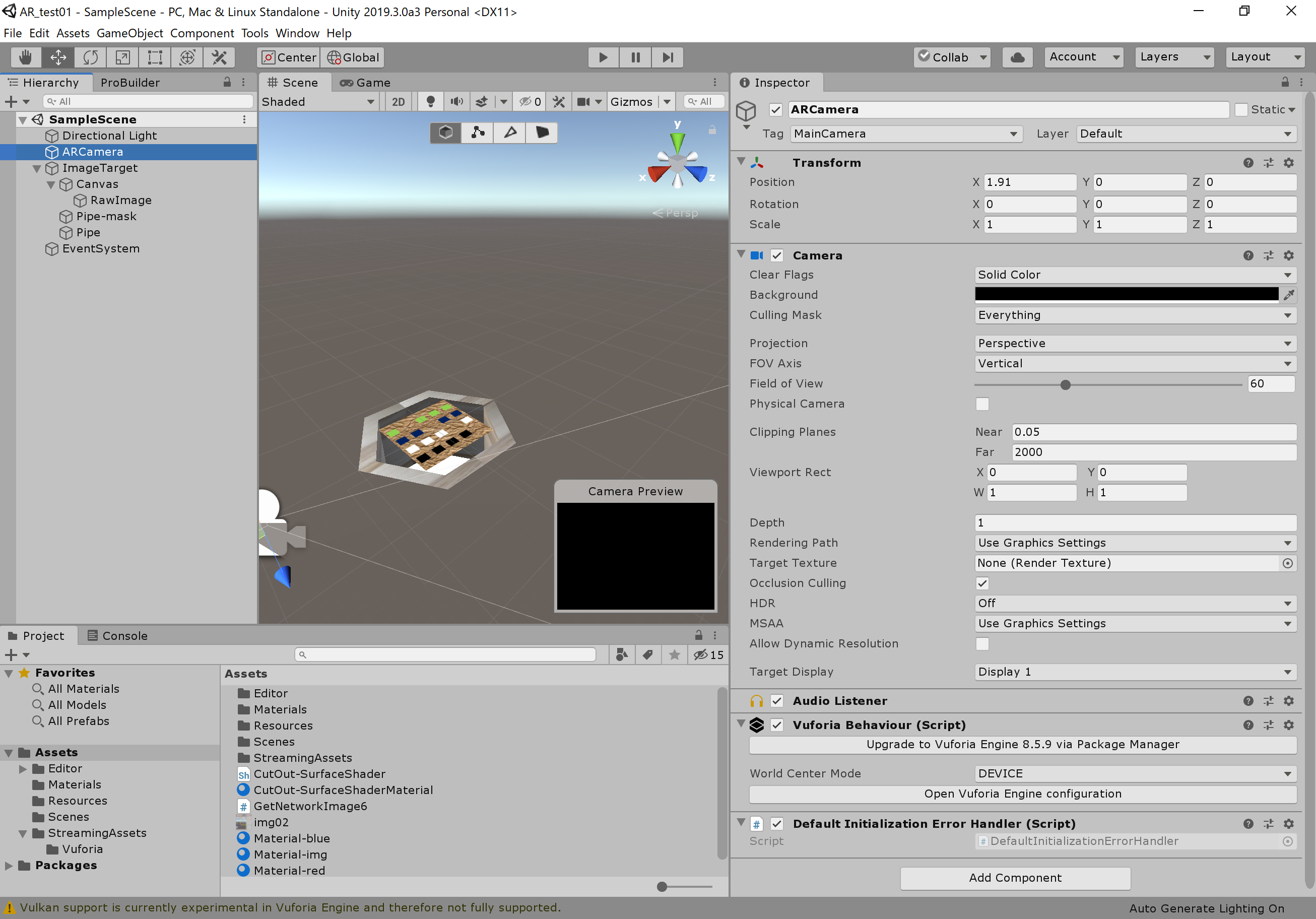Toggle the ARCamera active checkbox
This screenshot has height=919, width=1316.
tap(775, 109)
